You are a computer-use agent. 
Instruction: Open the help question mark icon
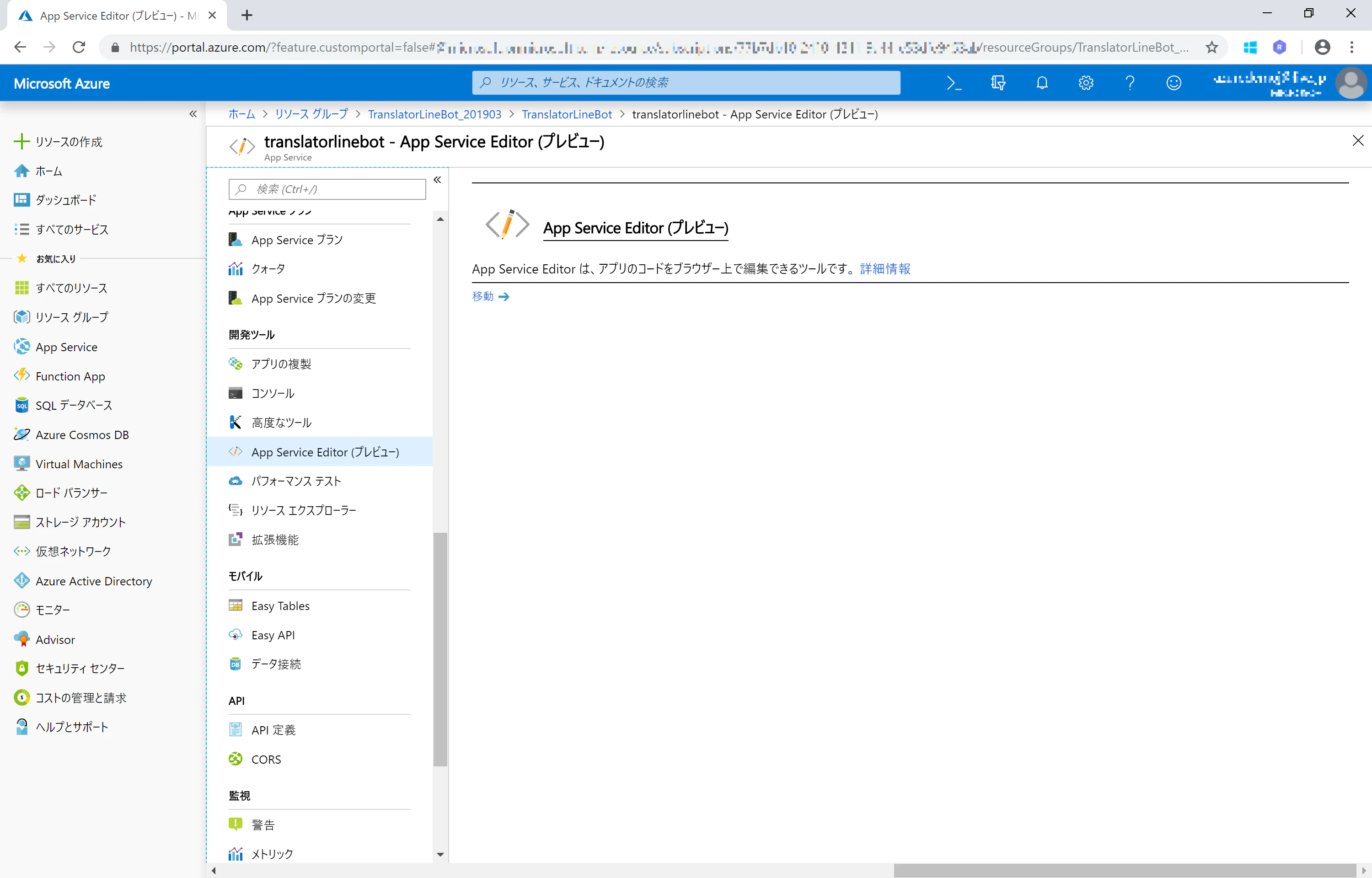click(x=1130, y=83)
